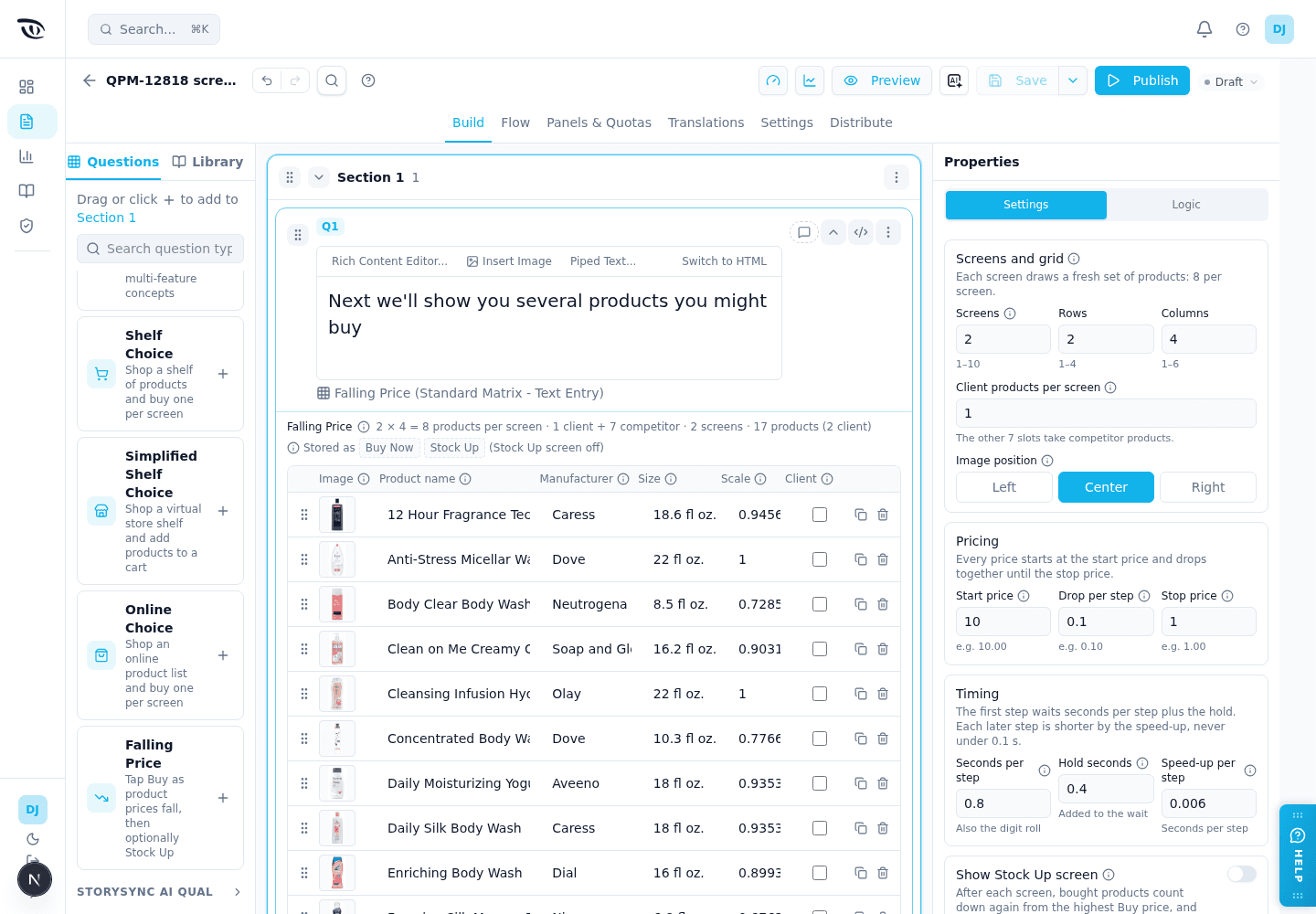Open the Section 1 three-dot menu

coord(897,177)
